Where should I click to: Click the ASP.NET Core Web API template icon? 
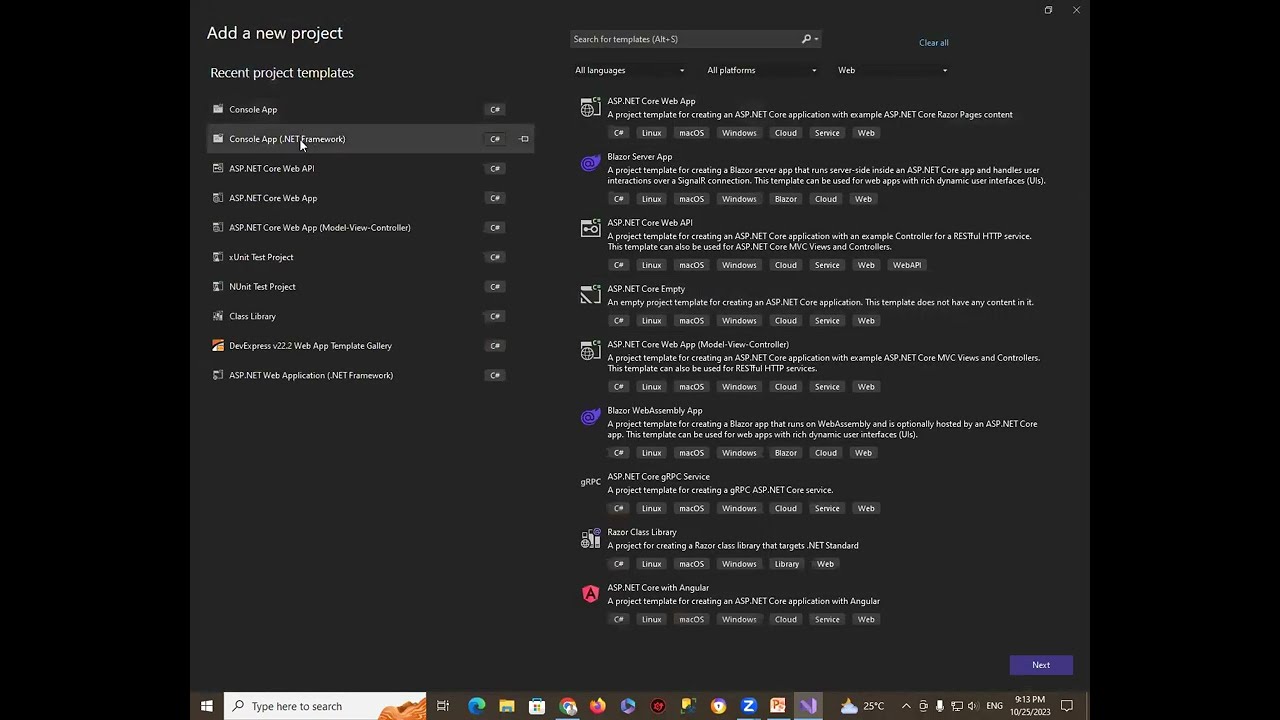tap(590, 228)
